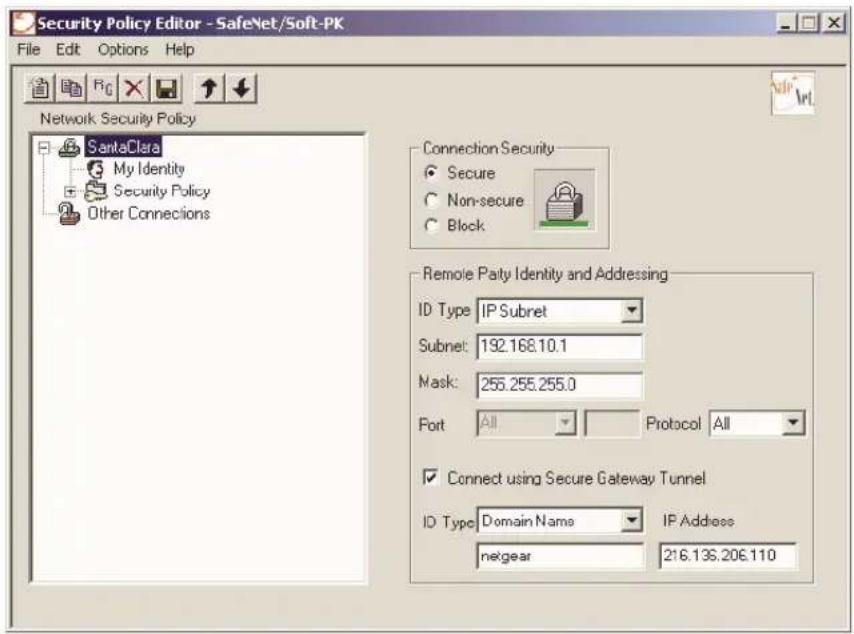Click the Security Policy tree icon
The image size is (854, 634).
click(96, 191)
